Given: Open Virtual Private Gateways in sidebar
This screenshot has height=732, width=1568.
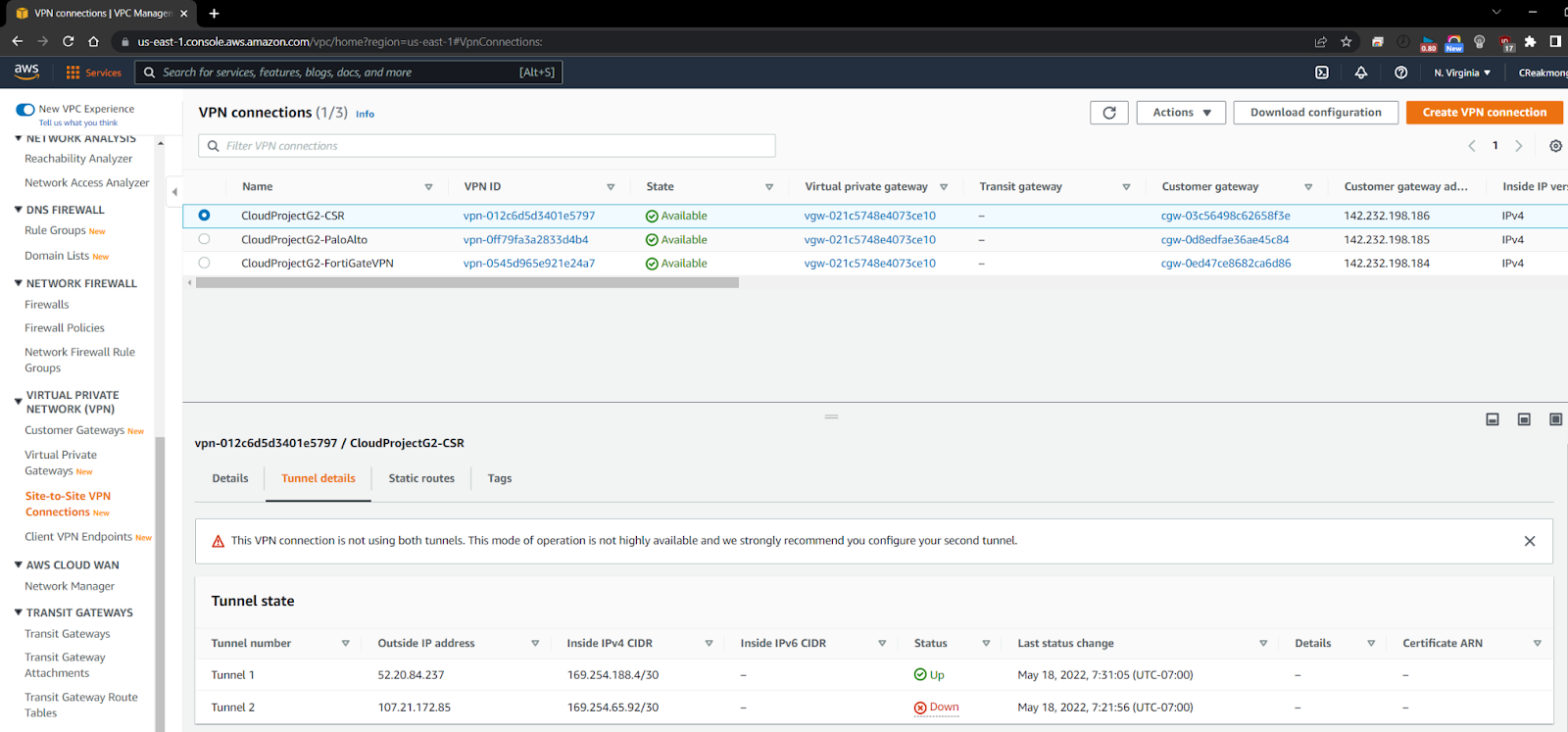Looking at the screenshot, I should (x=61, y=463).
